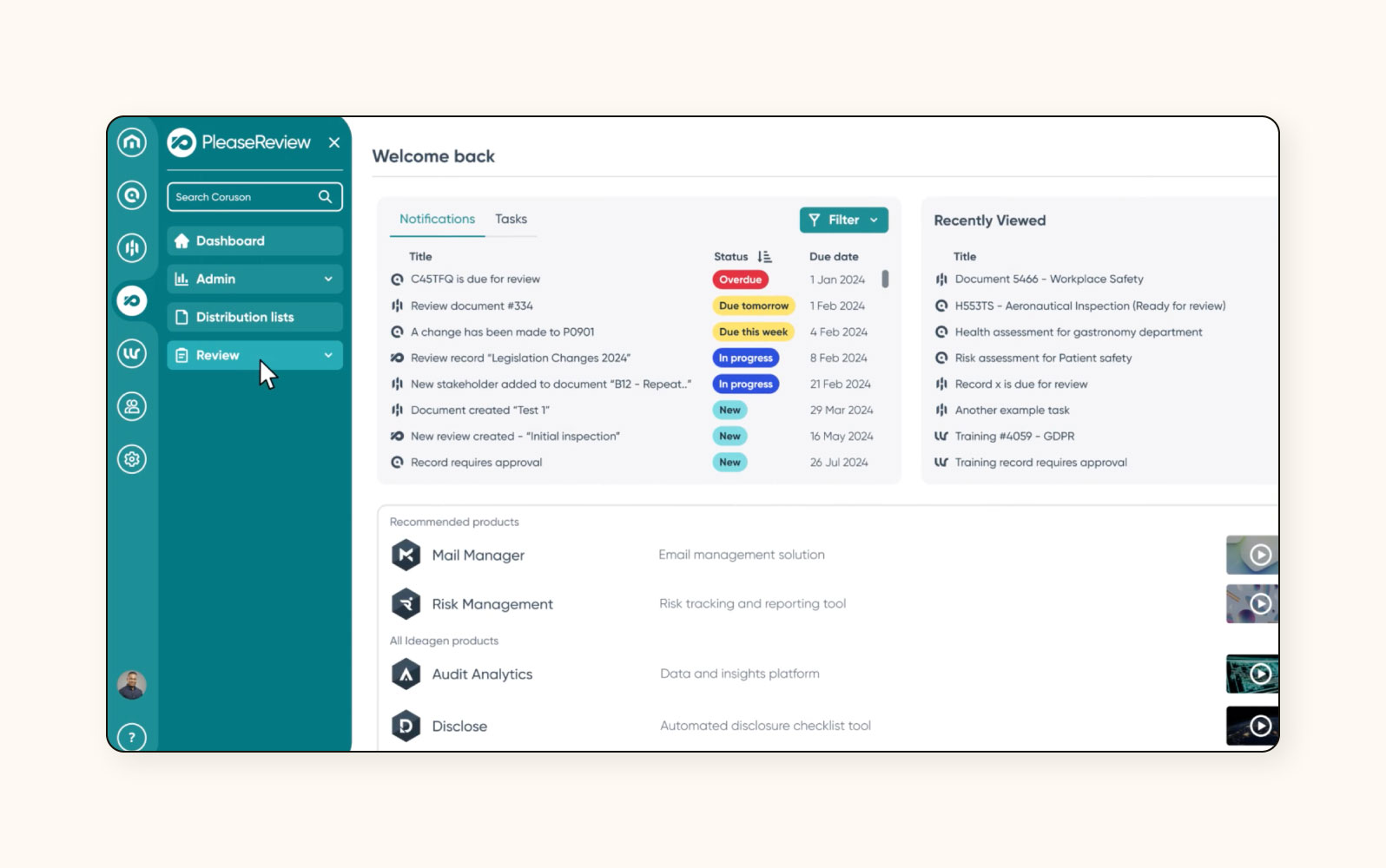Screen dimensions: 1386x868
Task: Click the Due date column header
Action: pyautogui.click(x=834, y=257)
